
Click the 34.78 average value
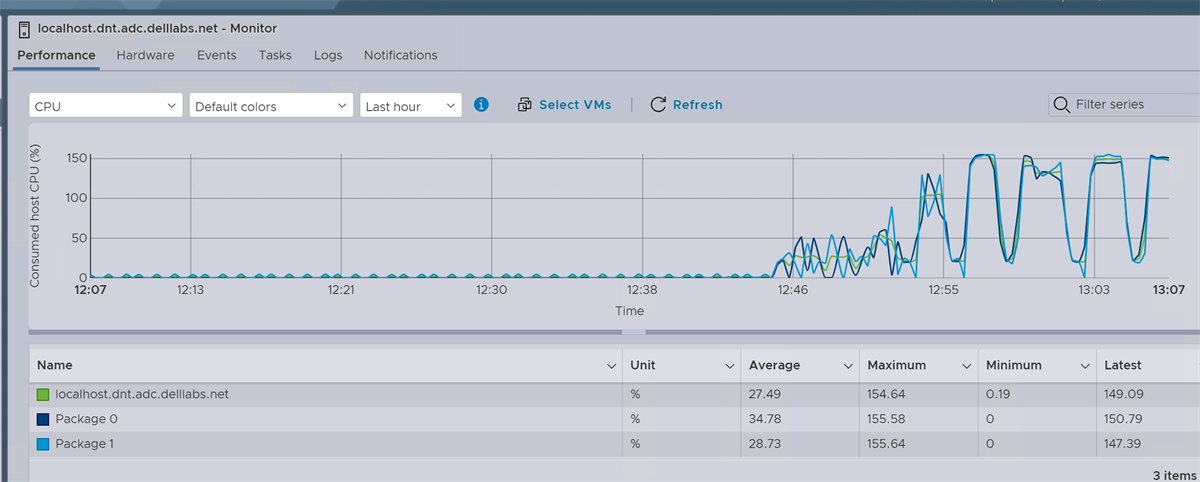(765, 419)
